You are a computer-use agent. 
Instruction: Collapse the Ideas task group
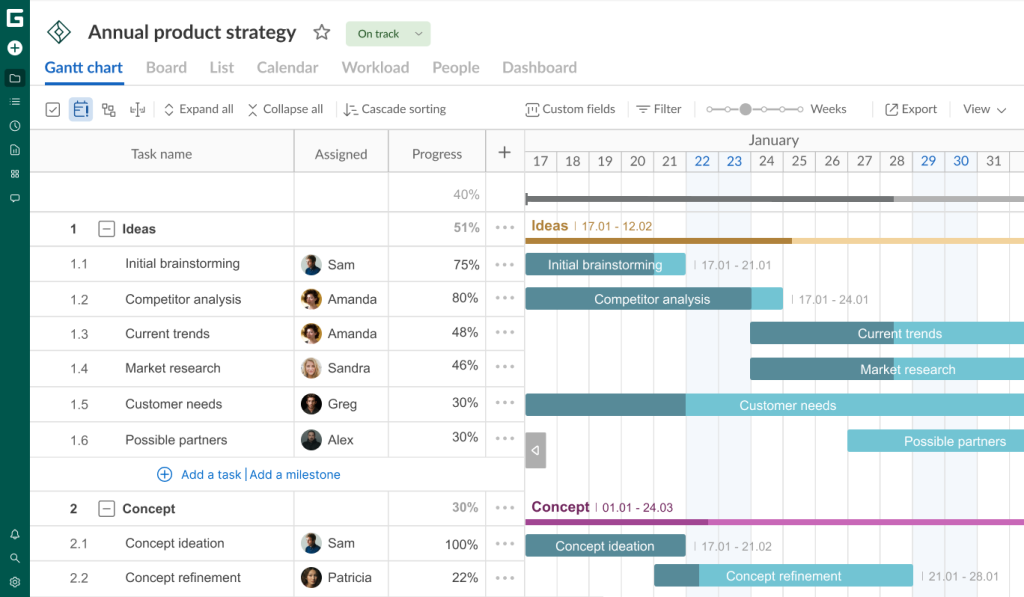(x=106, y=229)
